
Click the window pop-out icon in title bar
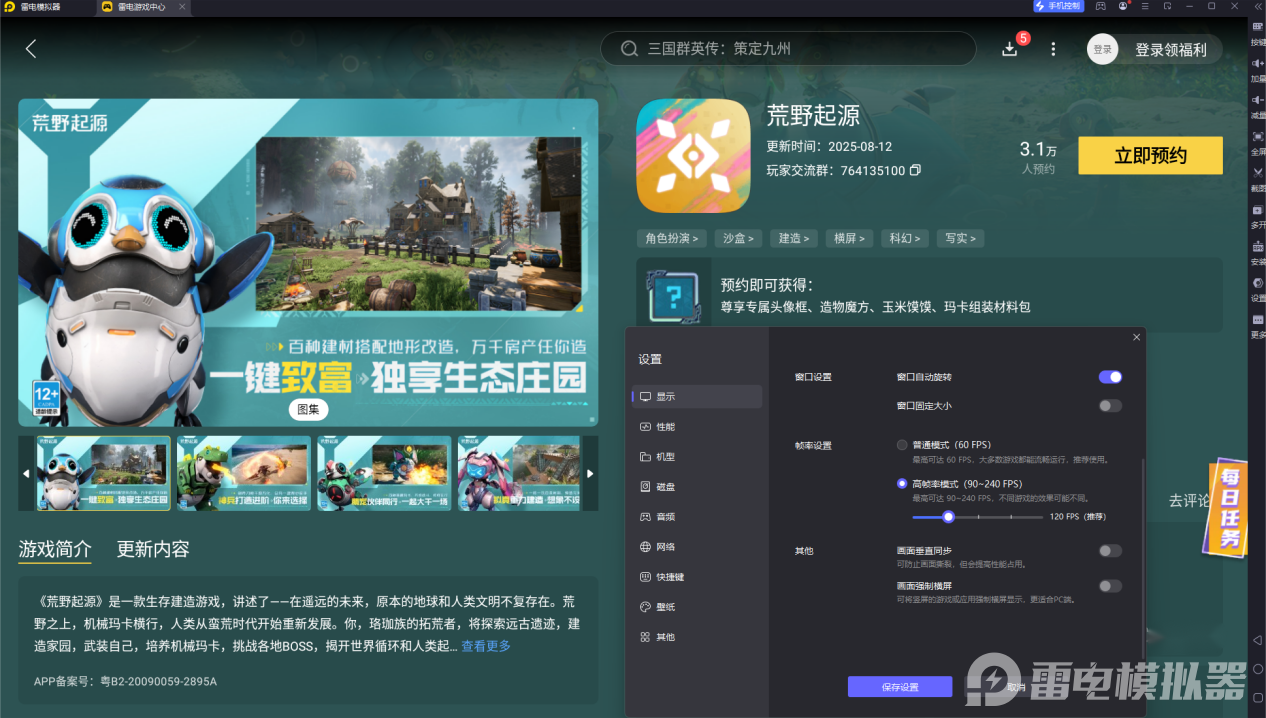pyautogui.click(x=1167, y=6)
